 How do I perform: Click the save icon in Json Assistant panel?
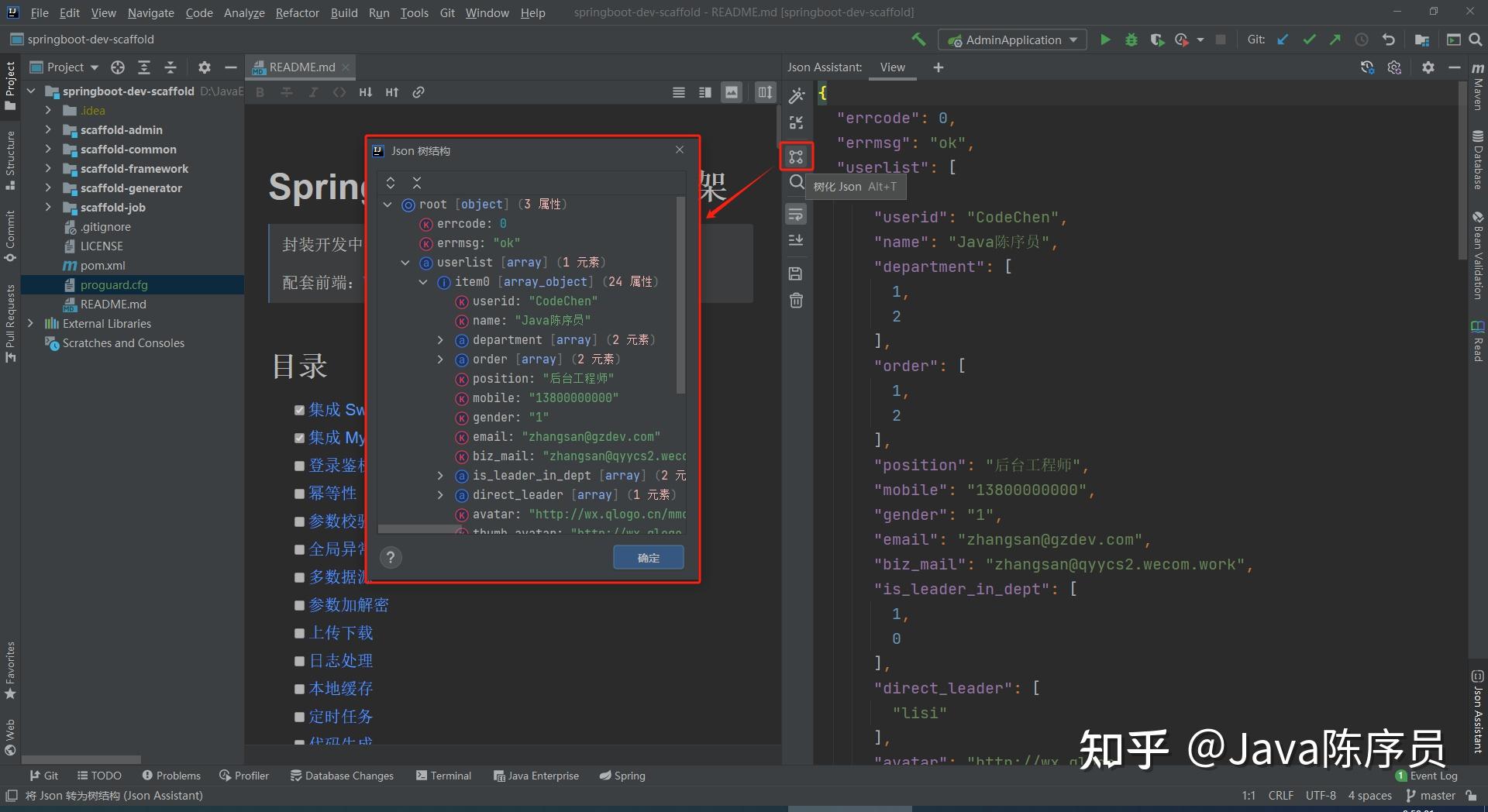point(796,273)
